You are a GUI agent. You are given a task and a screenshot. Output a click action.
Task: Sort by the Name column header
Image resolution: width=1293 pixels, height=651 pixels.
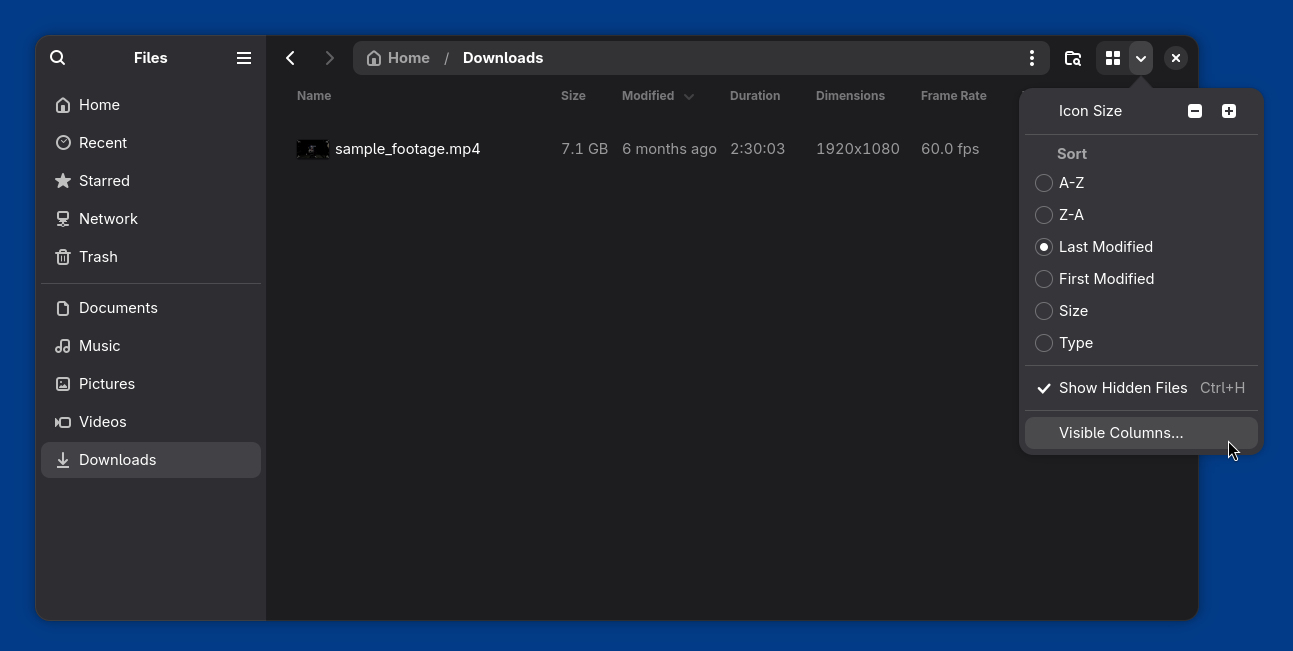pos(314,96)
